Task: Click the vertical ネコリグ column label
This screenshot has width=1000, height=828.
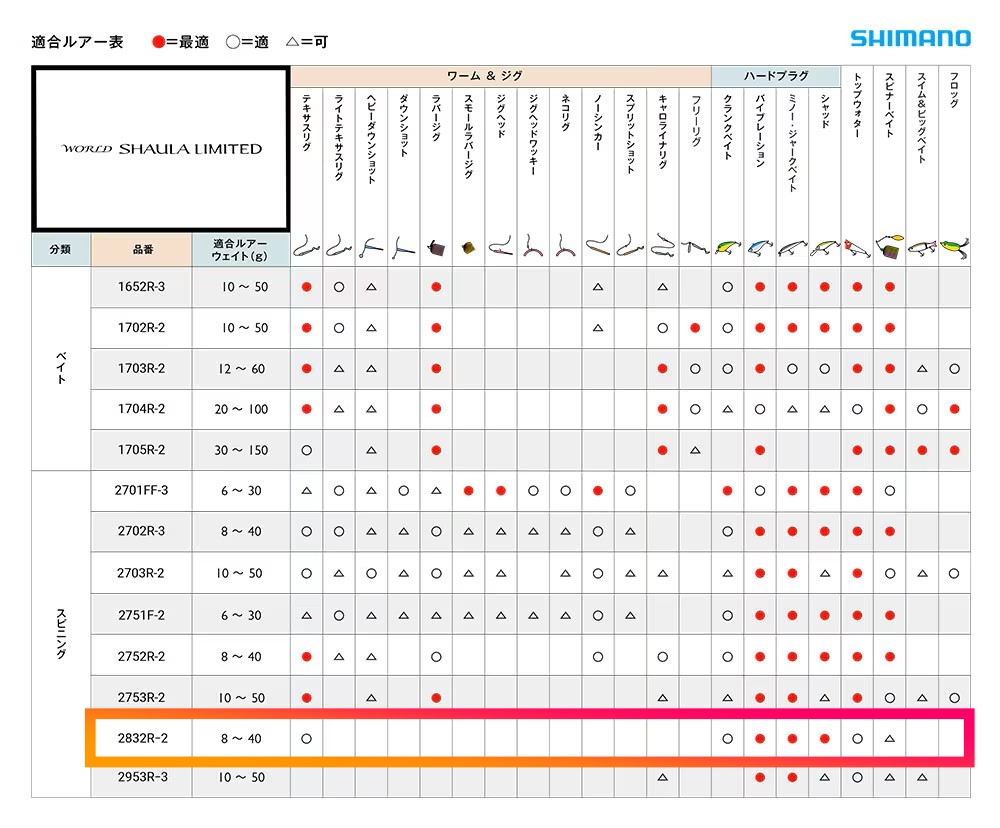Action: [566, 113]
